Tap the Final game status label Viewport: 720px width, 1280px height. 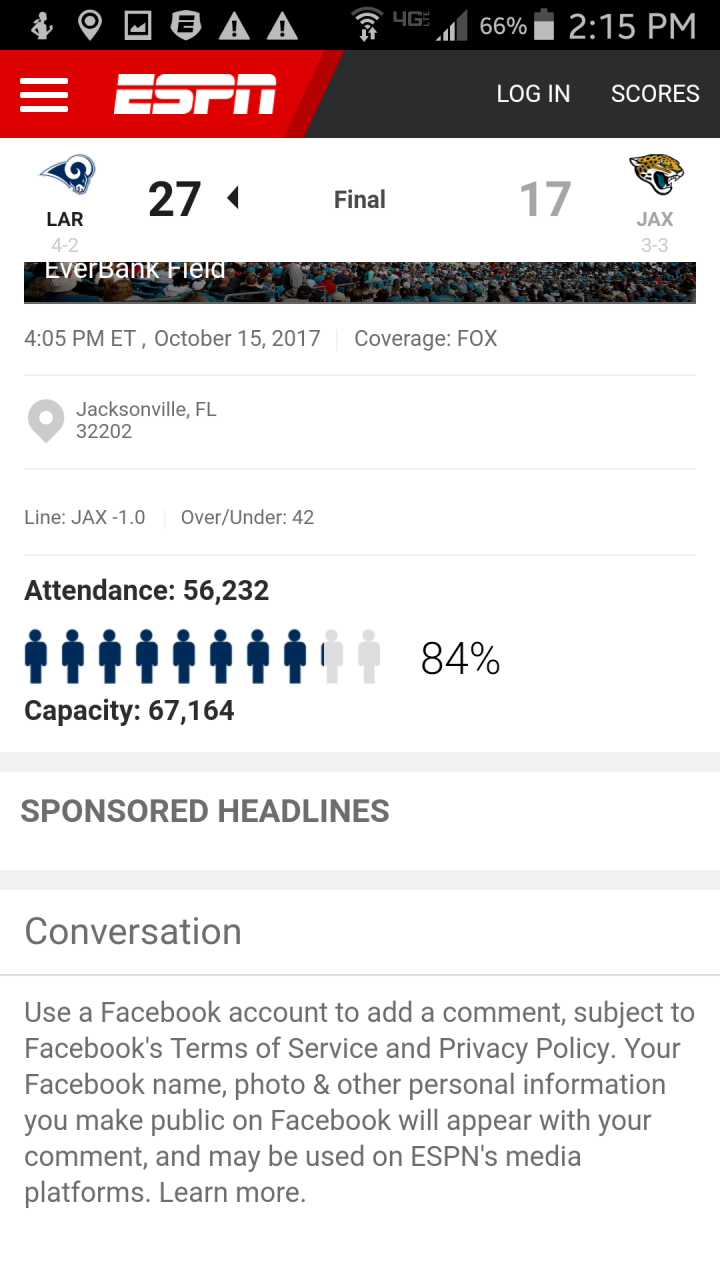(359, 199)
